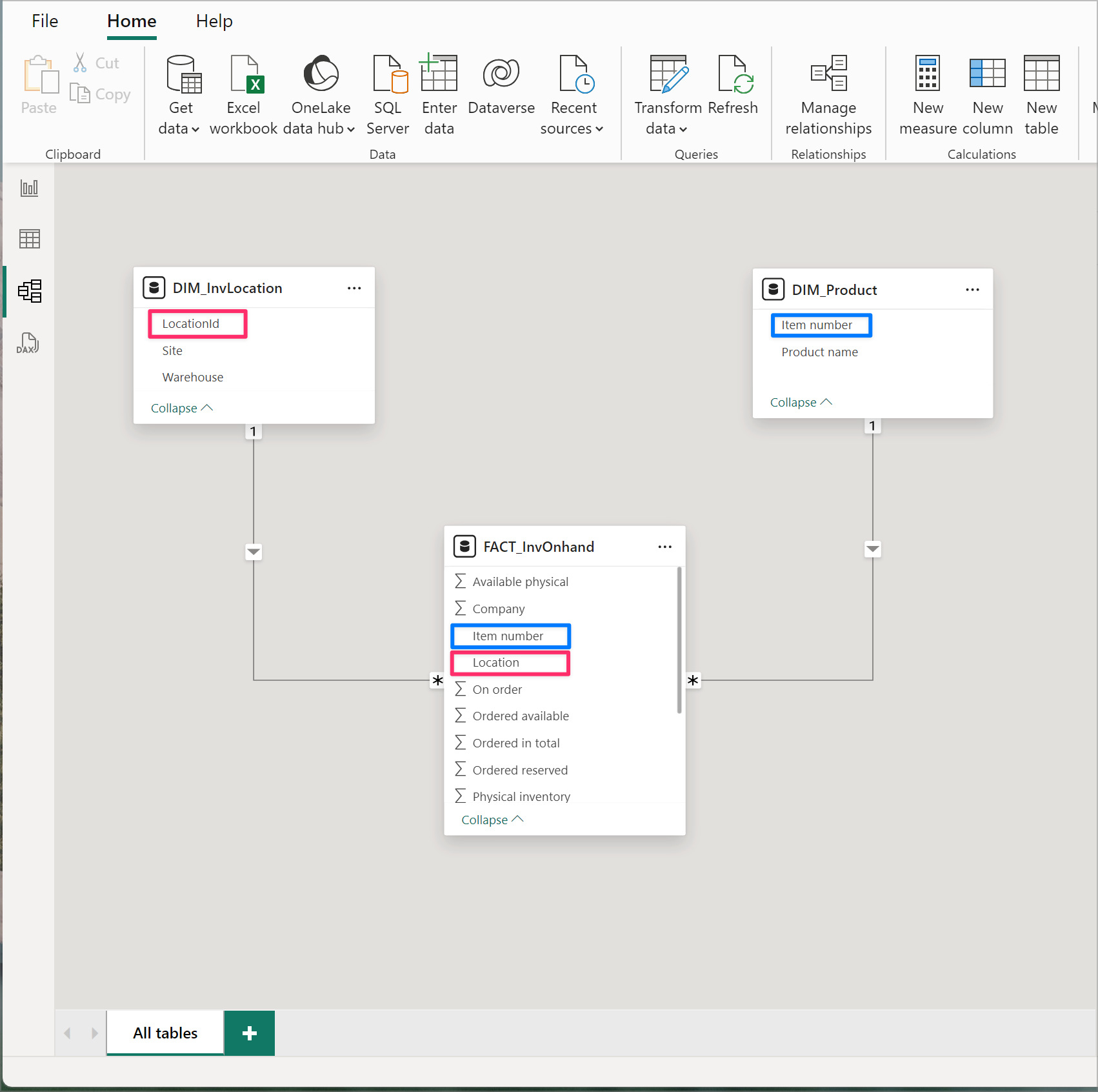Viewport: 1098px width, 1092px height.
Task: Switch to the Help ribbon tab
Action: 214,21
